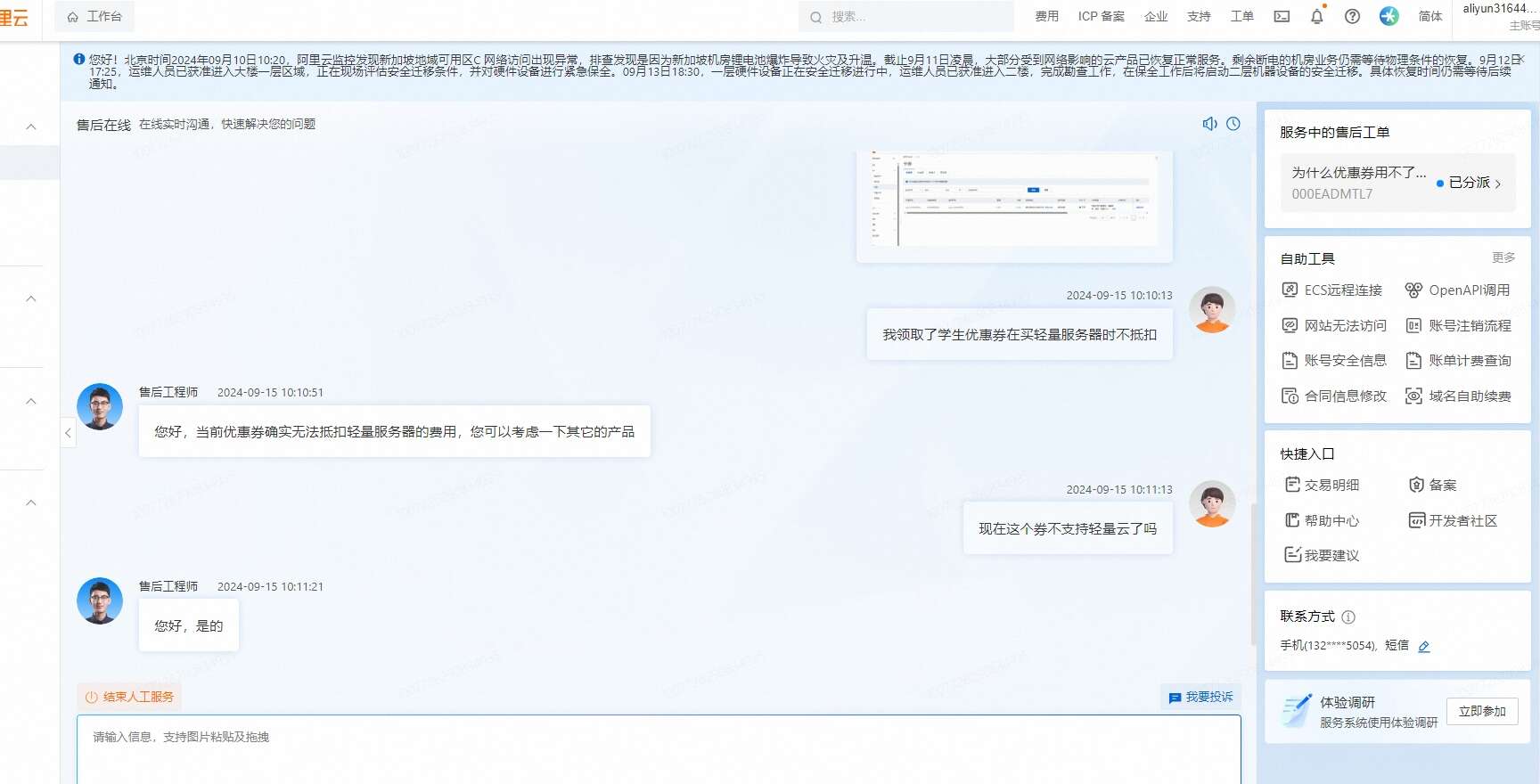Viewport: 1540px width, 784px height.
Task: Click 我要投诉 complaint link
Action: point(1200,698)
